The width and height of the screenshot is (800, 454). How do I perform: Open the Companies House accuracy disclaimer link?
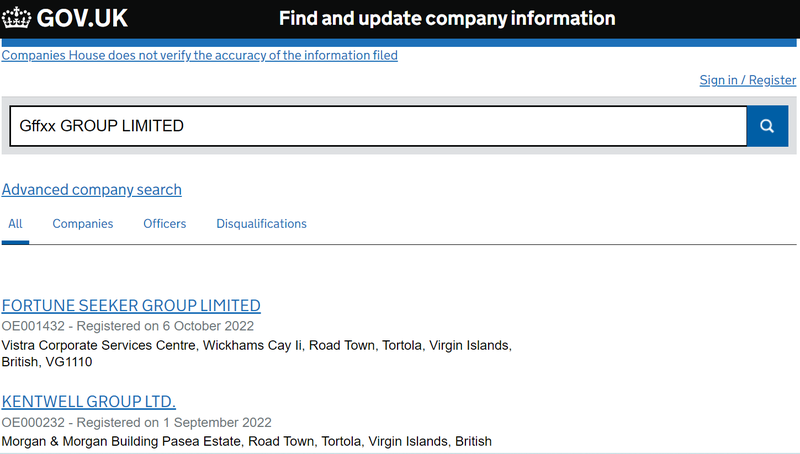pos(200,56)
